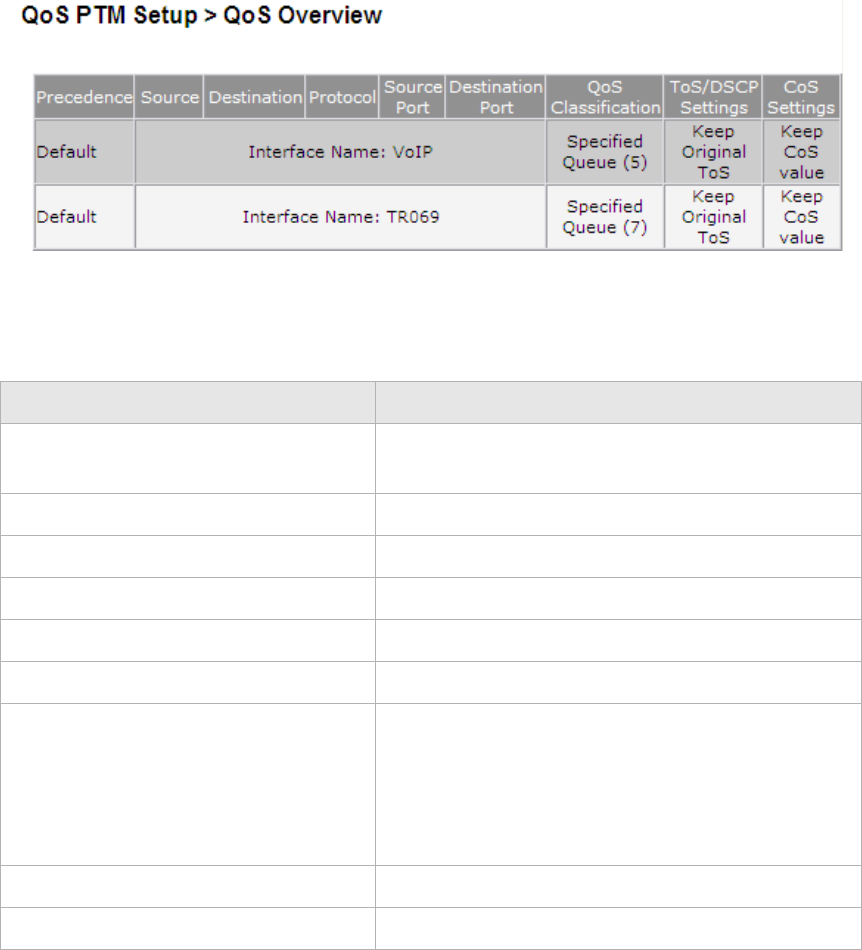Click the Destination Port column header
Image resolution: width=862 pixels, height=950 pixels.
tap(496, 97)
